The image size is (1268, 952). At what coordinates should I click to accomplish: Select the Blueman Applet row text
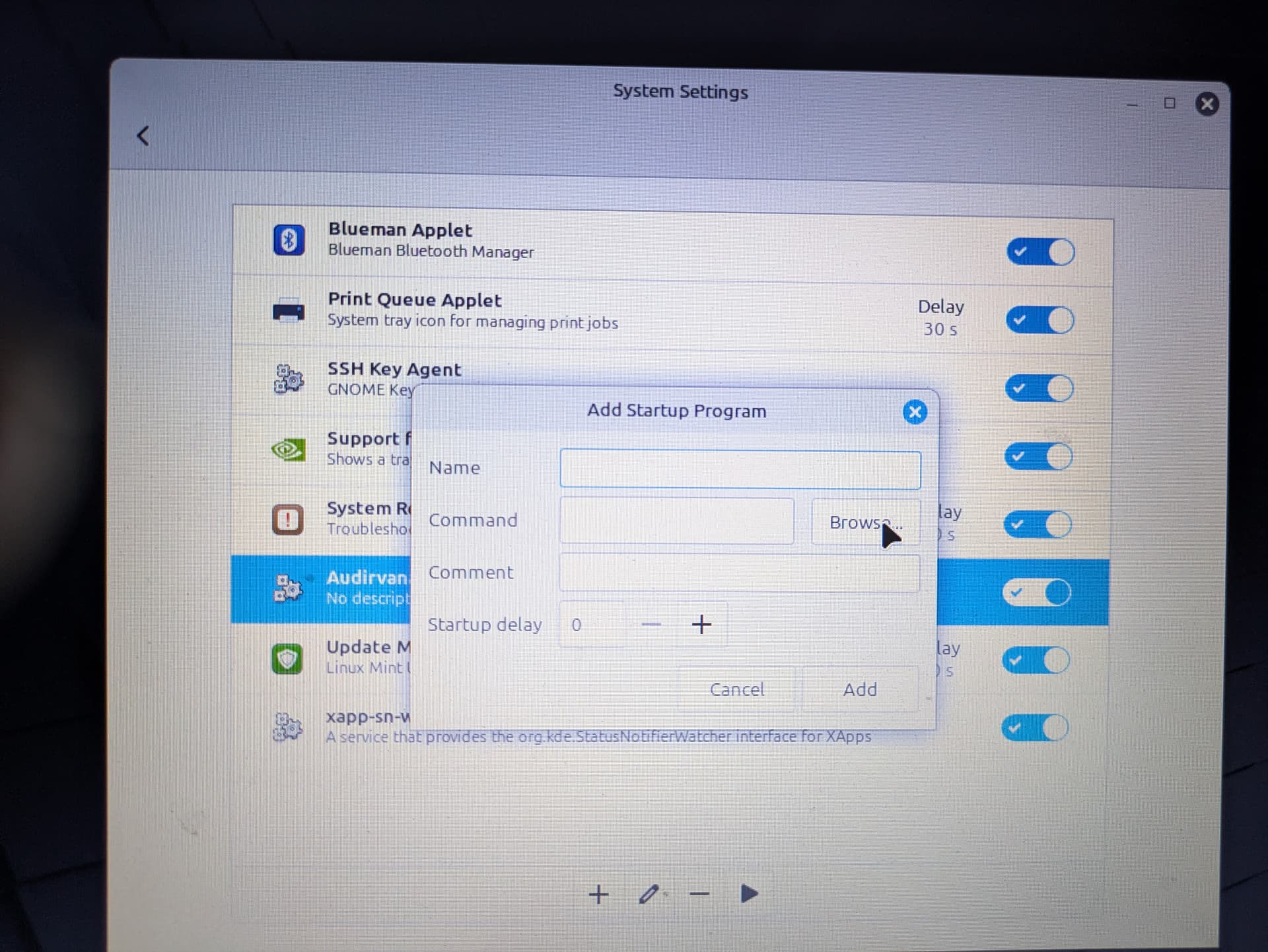400,230
